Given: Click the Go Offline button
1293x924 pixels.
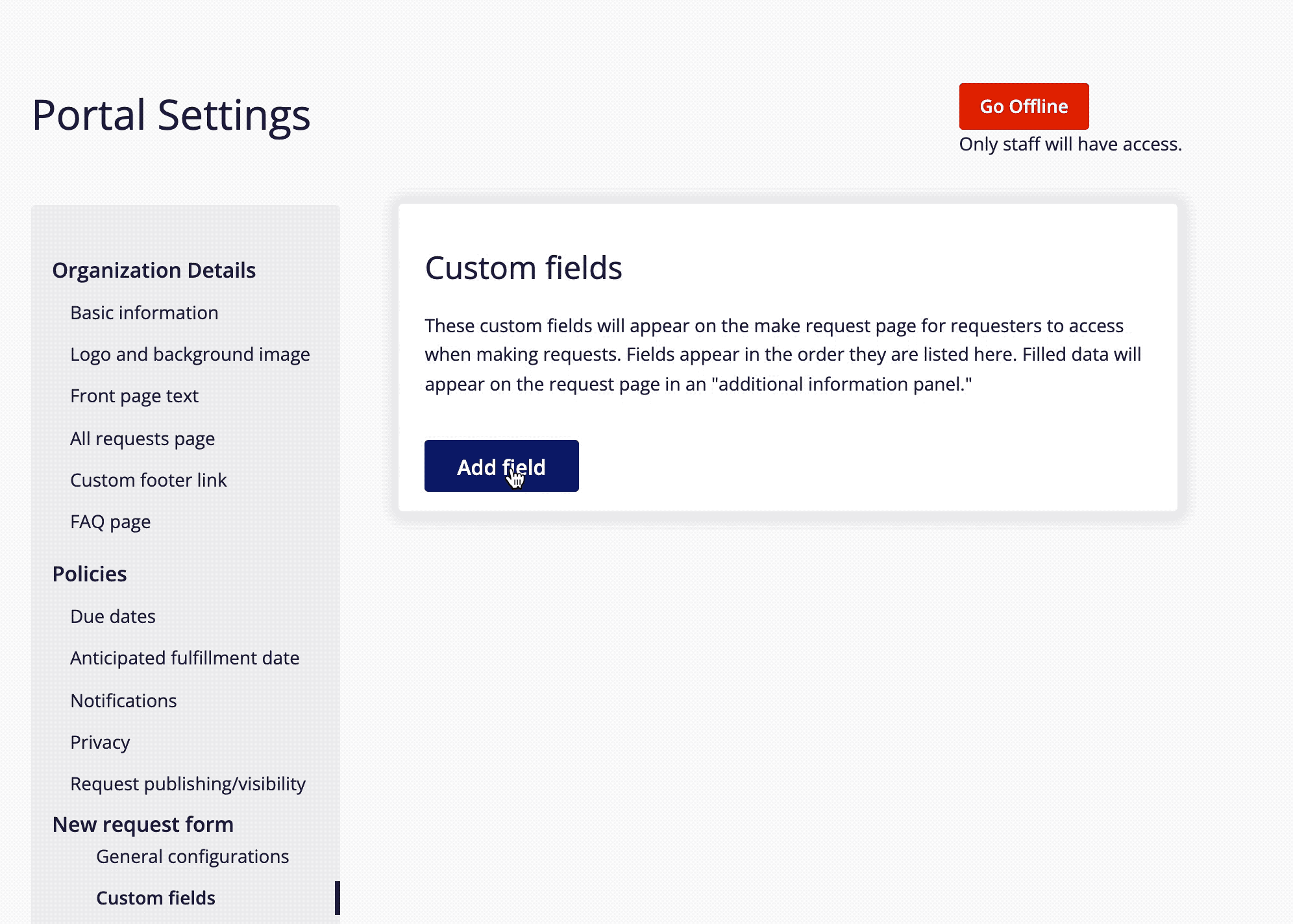Looking at the screenshot, I should 1023,106.
